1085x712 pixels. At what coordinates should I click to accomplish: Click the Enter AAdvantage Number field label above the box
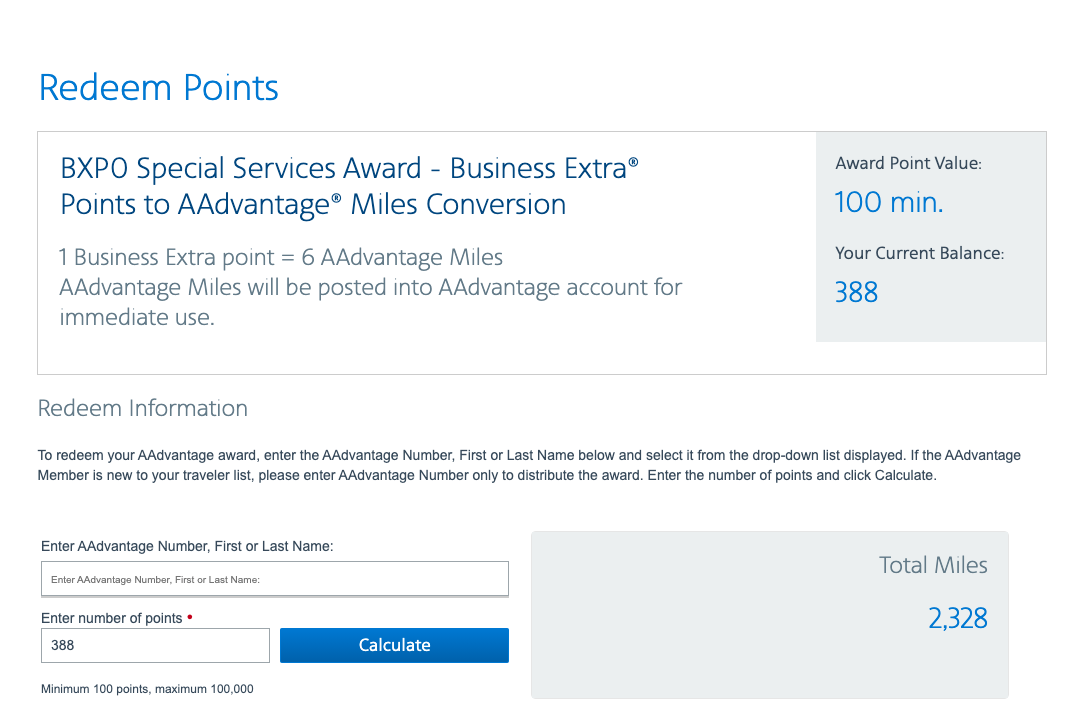pos(187,546)
